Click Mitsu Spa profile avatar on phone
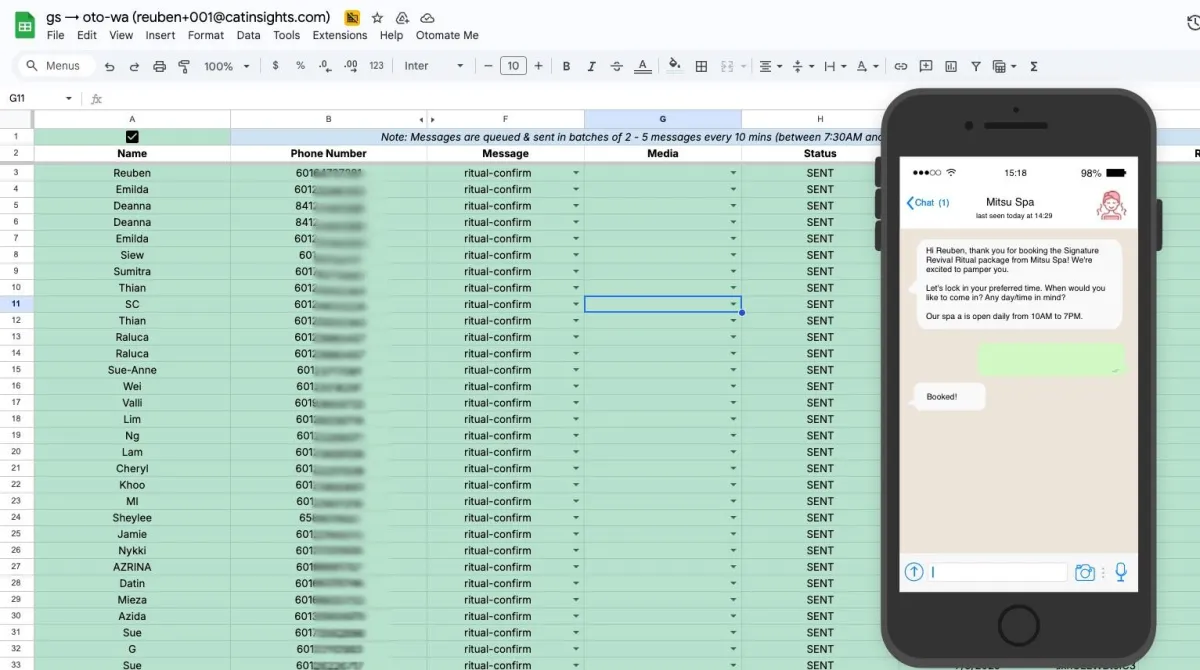1200x670 pixels. (1111, 206)
